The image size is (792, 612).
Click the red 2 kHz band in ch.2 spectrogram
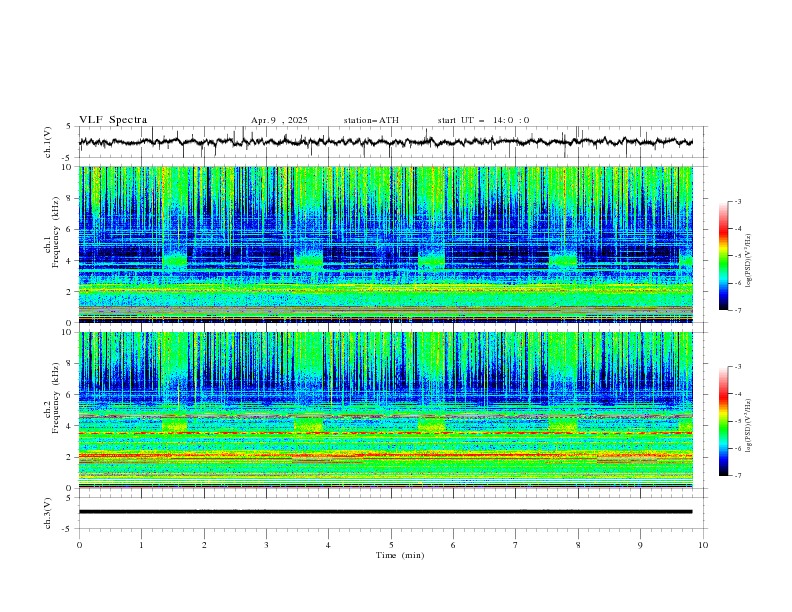[385, 455]
